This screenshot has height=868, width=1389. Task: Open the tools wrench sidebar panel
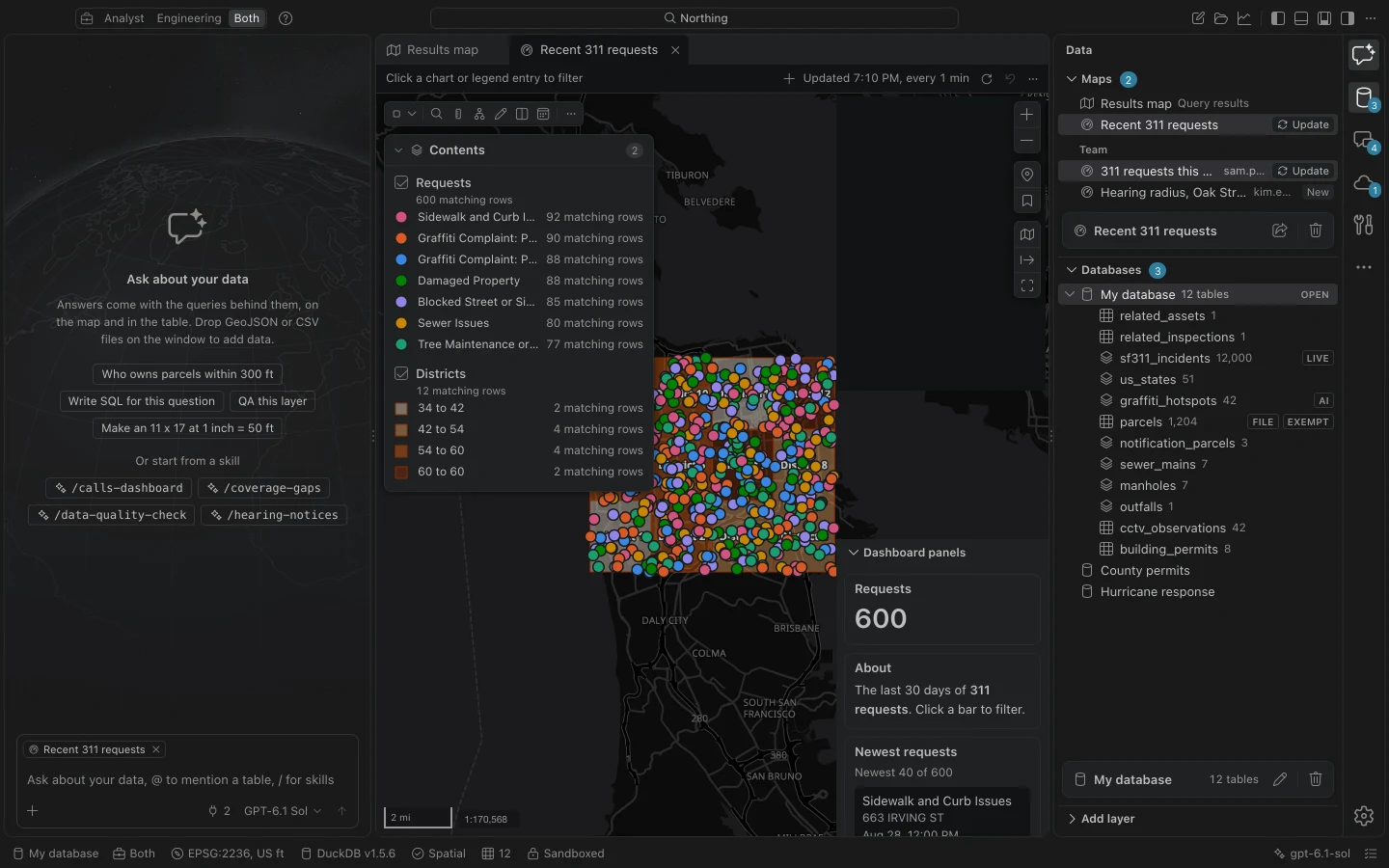1364,225
